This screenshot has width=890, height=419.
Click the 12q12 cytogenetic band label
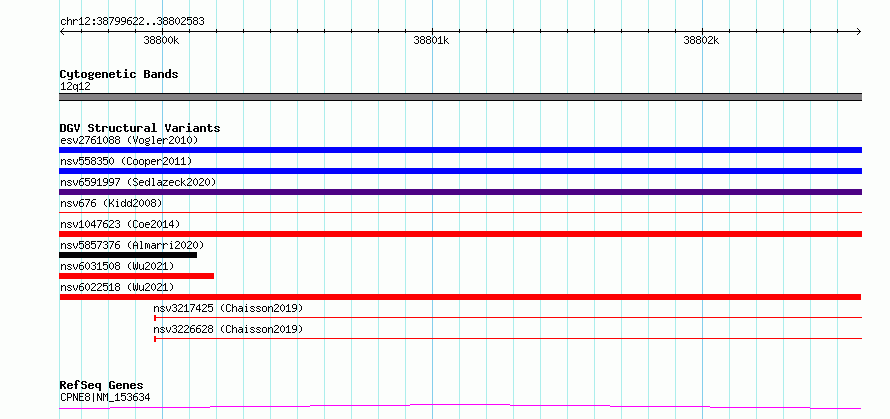tap(75, 87)
